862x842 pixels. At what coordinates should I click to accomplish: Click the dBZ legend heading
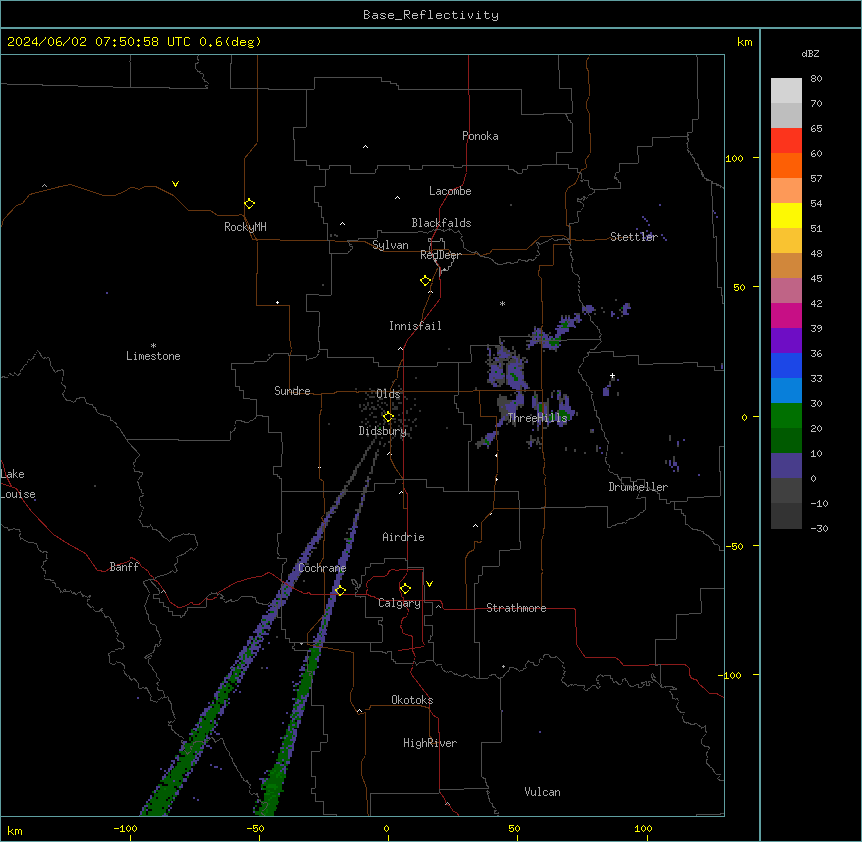(810, 54)
